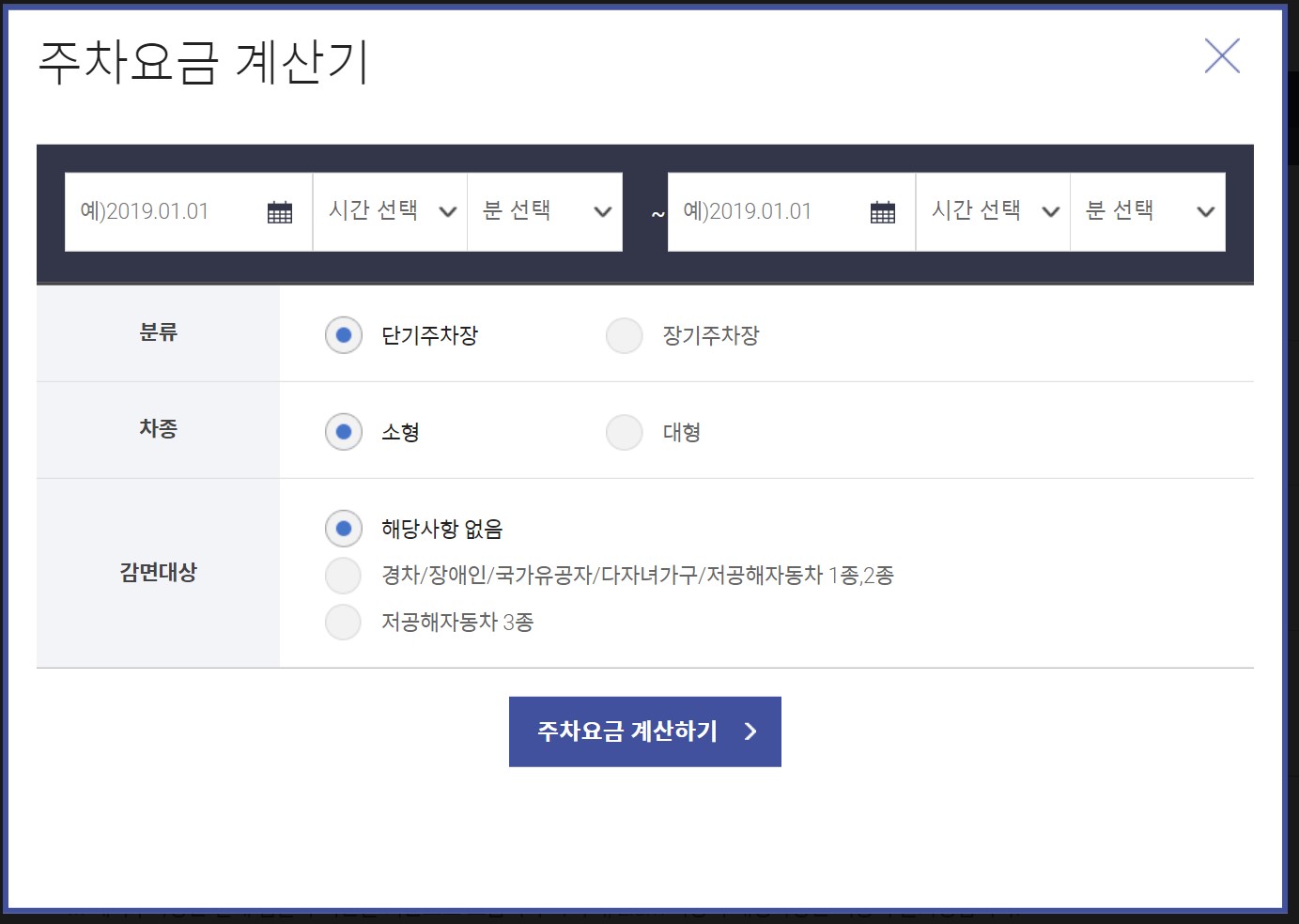Viewport: 1299px width, 924px height.
Task: Open the start 분 선택 dropdown
Action: pos(546,212)
